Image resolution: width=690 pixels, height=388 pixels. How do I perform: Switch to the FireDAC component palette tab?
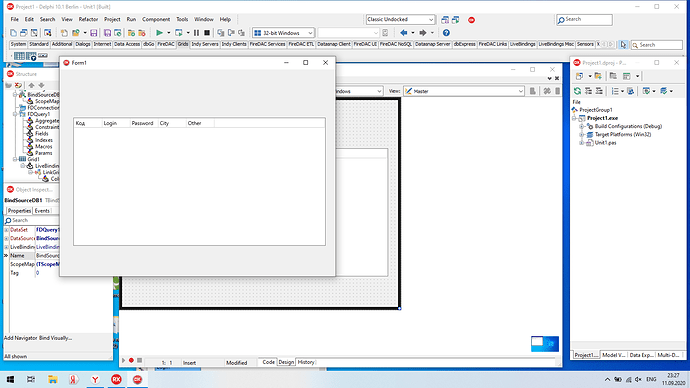(x=166, y=44)
